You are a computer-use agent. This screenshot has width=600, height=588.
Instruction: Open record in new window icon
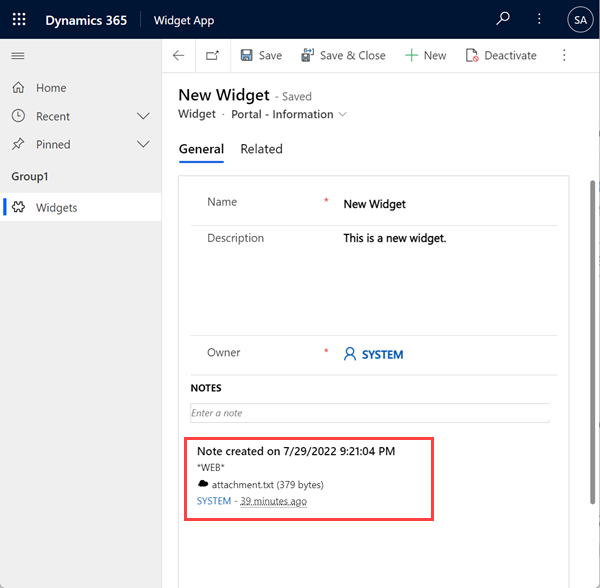(212, 55)
